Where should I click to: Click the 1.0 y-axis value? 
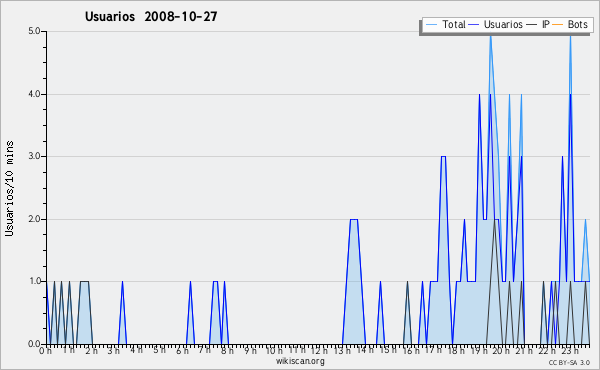[34, 282]
